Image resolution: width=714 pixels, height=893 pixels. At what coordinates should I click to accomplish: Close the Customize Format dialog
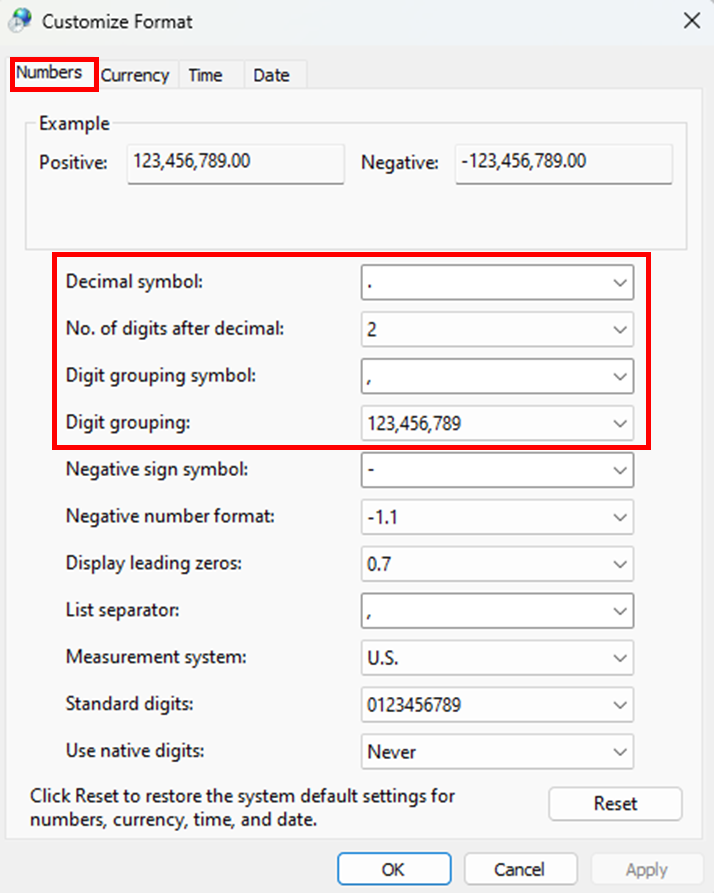(x=690, y=20)
